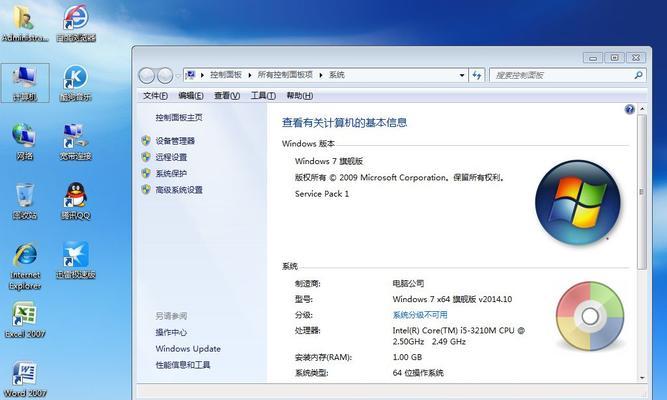Go to 控制面板主页 in the sidebar
Screen dimensions: 667x400
click(x=179, y=117)
